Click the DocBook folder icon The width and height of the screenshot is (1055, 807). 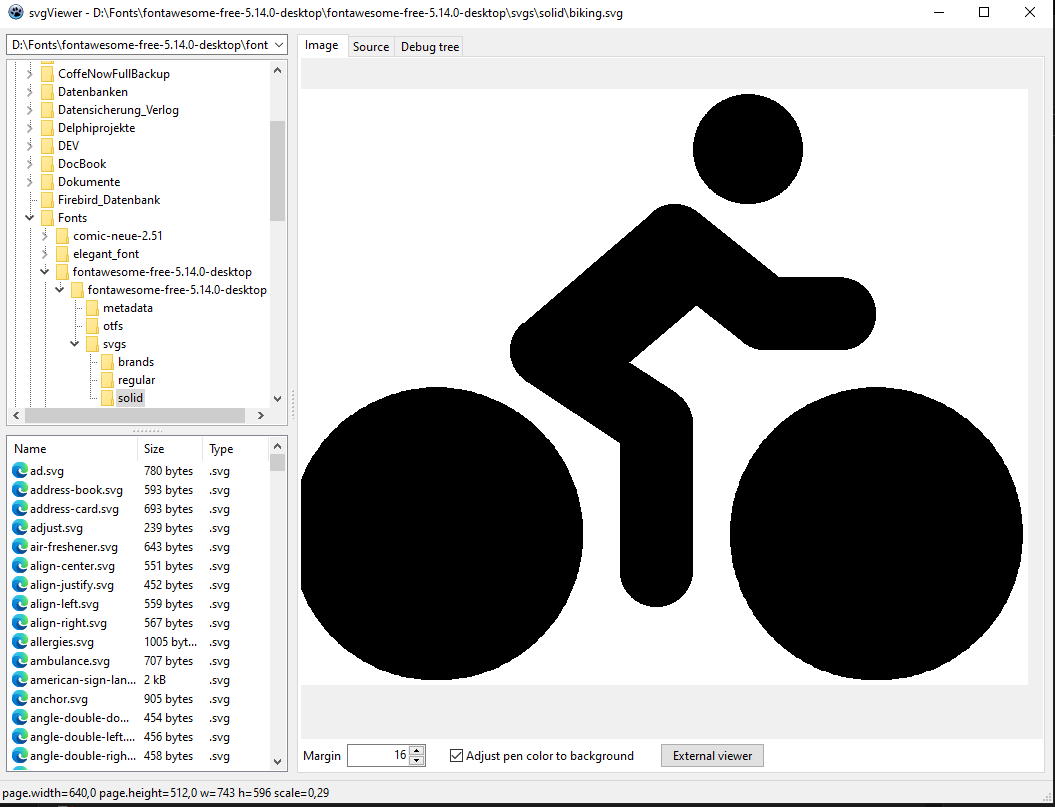click(47, 164)
